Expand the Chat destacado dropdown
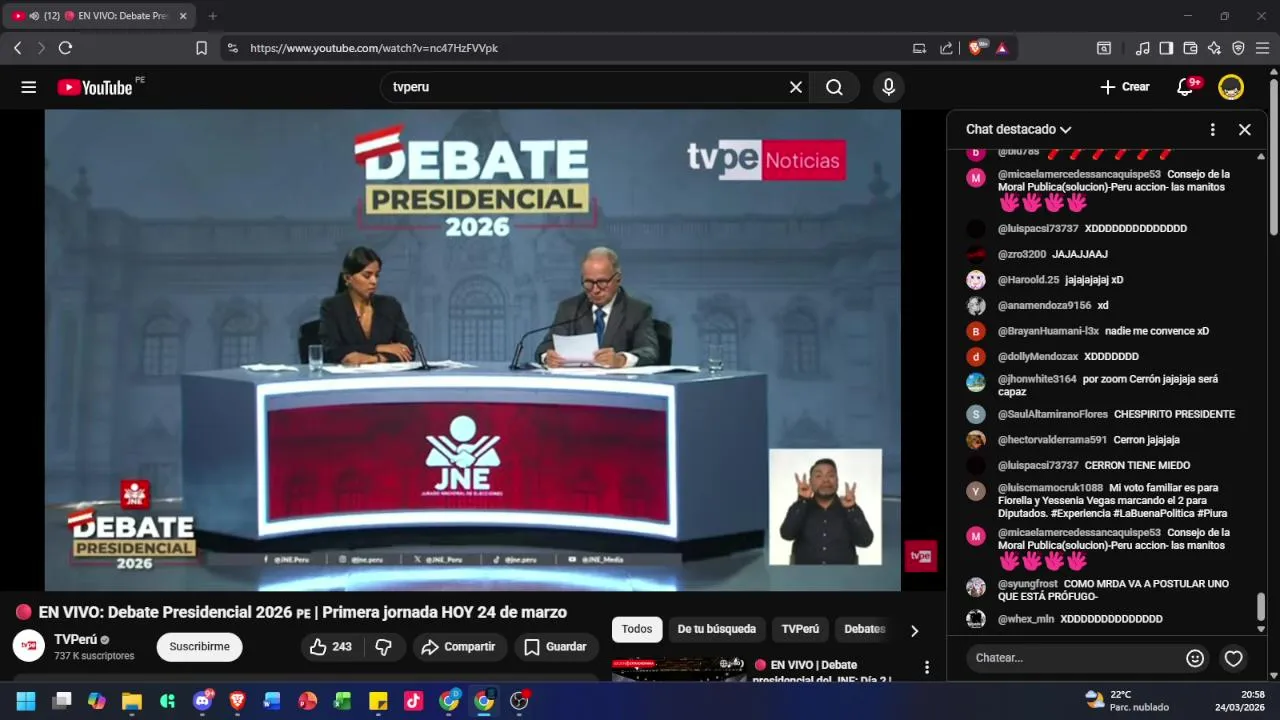The height and width of the screenshot is (720, 1280). [1018, 130]
